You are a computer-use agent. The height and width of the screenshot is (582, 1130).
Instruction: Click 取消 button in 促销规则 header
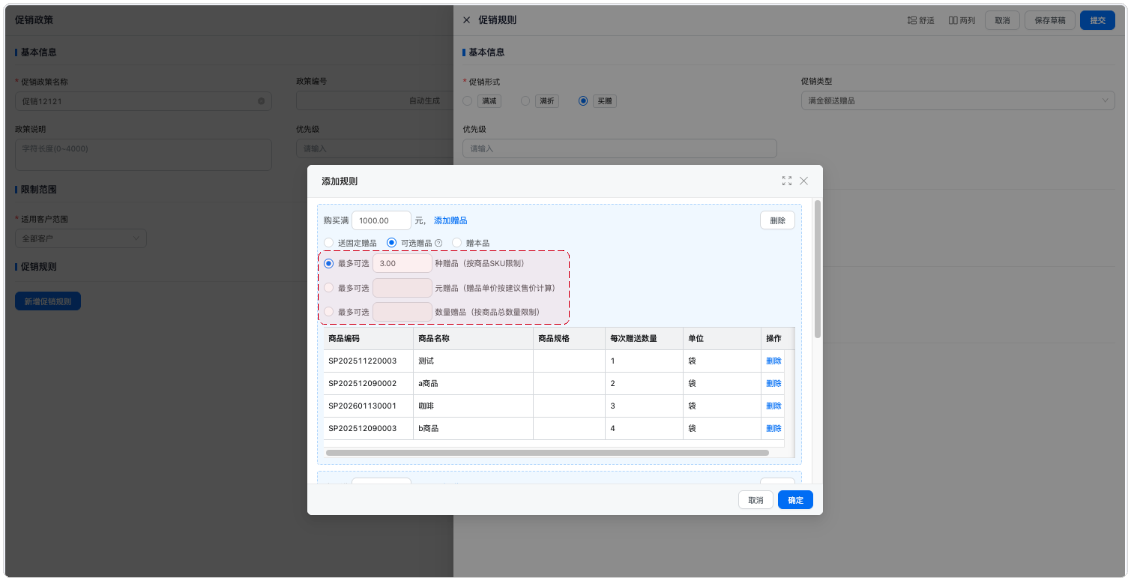coord(1002,20)
